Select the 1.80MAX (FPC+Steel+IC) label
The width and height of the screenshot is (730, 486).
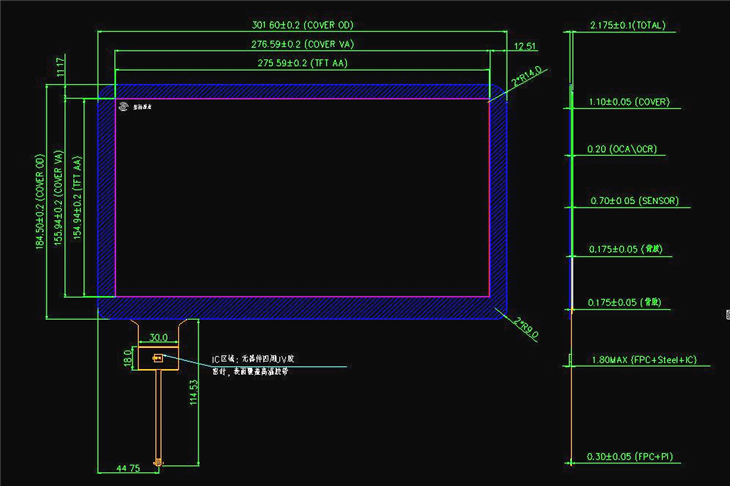click(644, 359)
